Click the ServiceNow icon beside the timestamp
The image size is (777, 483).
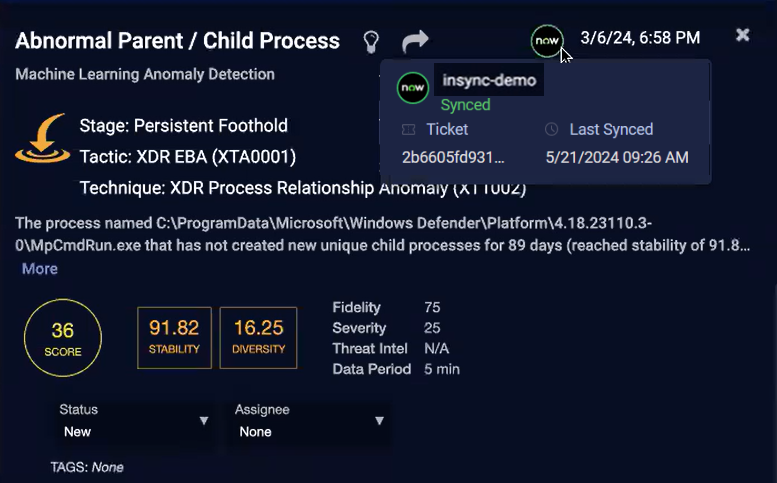(x=546, y=41)
